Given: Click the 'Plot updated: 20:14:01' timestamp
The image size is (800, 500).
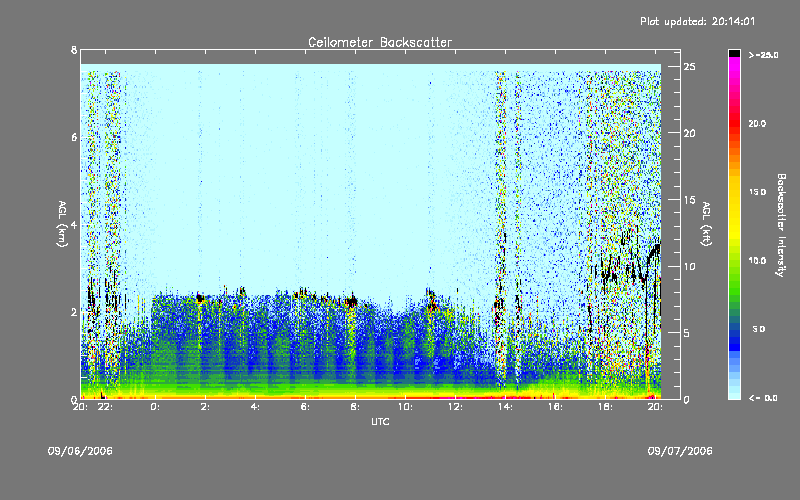Looking at the screenshot, I should coord(697,21).
